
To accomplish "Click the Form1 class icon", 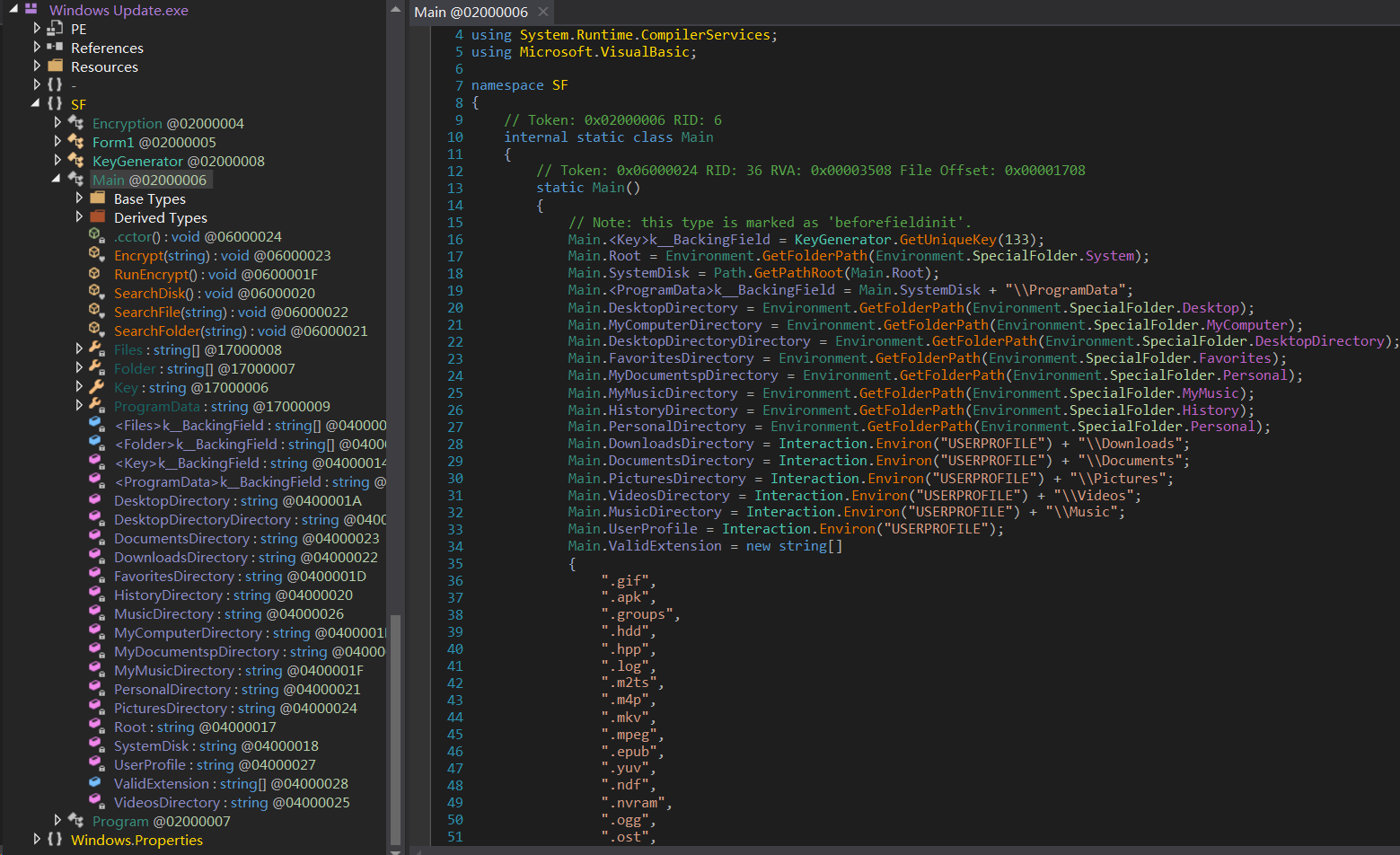I will click(76, 141).
